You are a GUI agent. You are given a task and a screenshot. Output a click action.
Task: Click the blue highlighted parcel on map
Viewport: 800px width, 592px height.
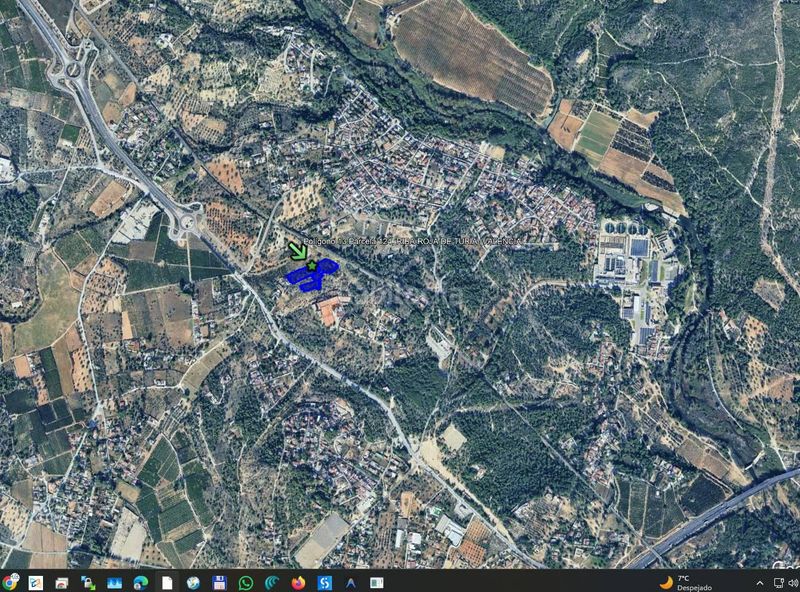click(311, 276)
